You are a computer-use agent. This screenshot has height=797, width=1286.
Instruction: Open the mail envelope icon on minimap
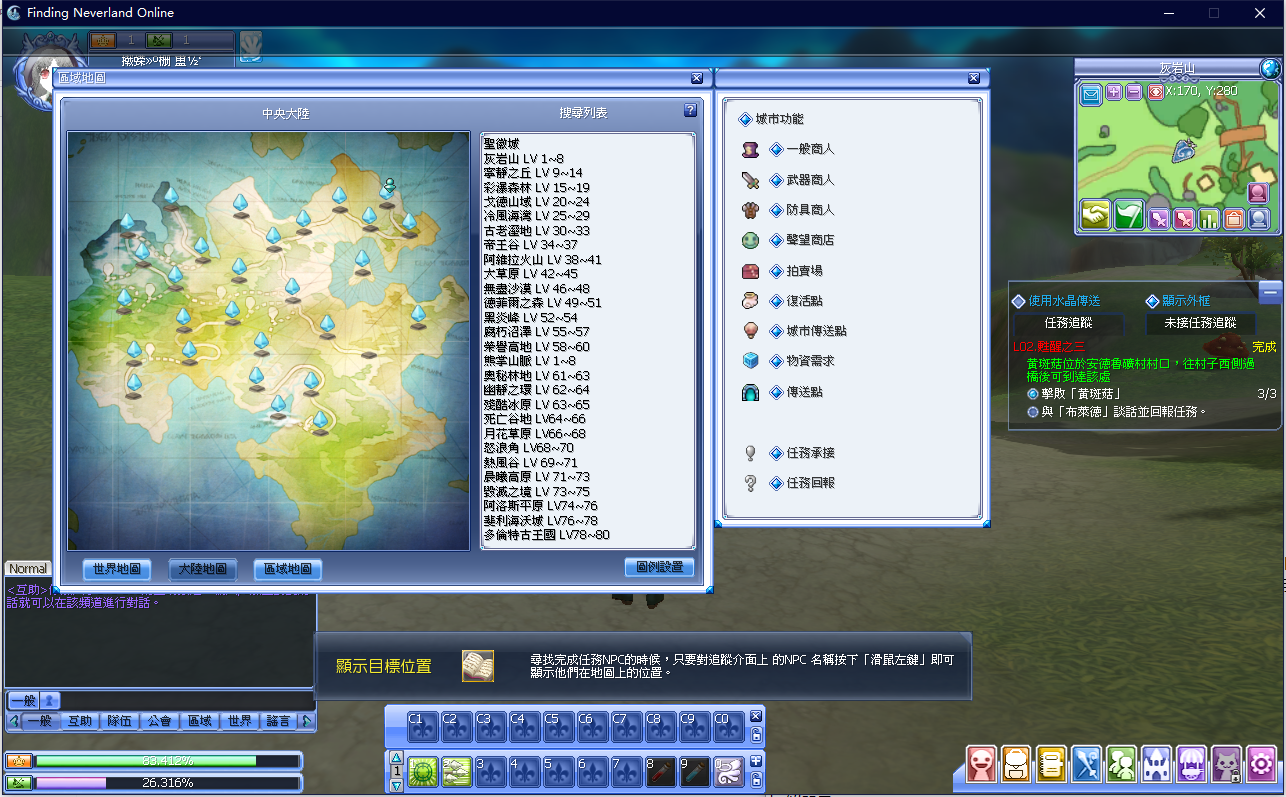(x=1090, y=93)
